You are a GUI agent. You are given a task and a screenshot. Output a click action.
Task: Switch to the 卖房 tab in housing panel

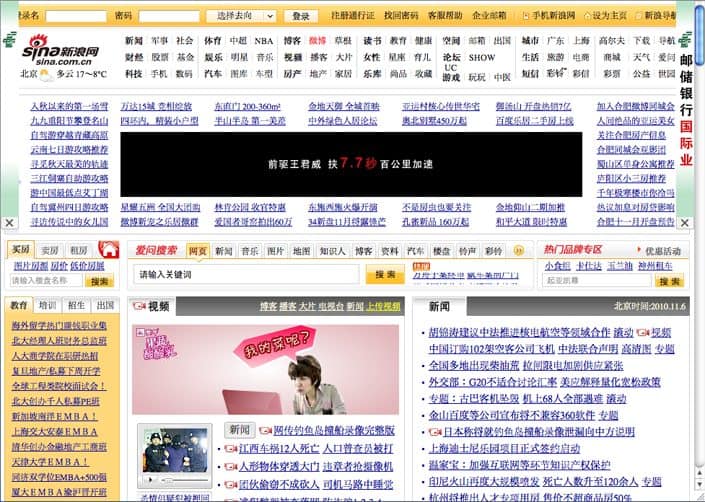pyautogui.click(x=50, y=250)
